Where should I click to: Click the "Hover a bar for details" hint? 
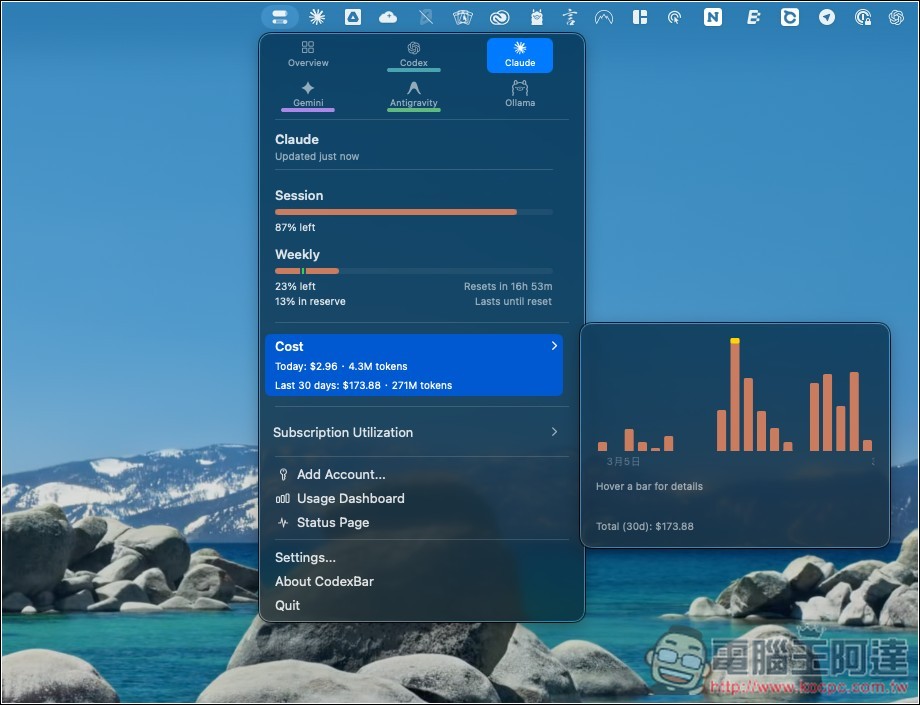649,486
